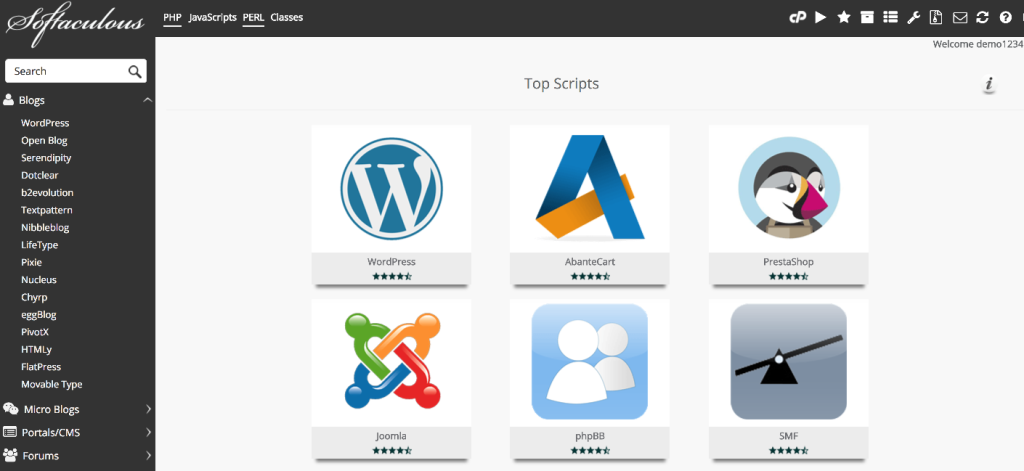Image resolution: width=1024 pixels, height=471 pixels.
Task: Click the WordPress name under its card
Action: pyautogui.click(x=391, y=261)
